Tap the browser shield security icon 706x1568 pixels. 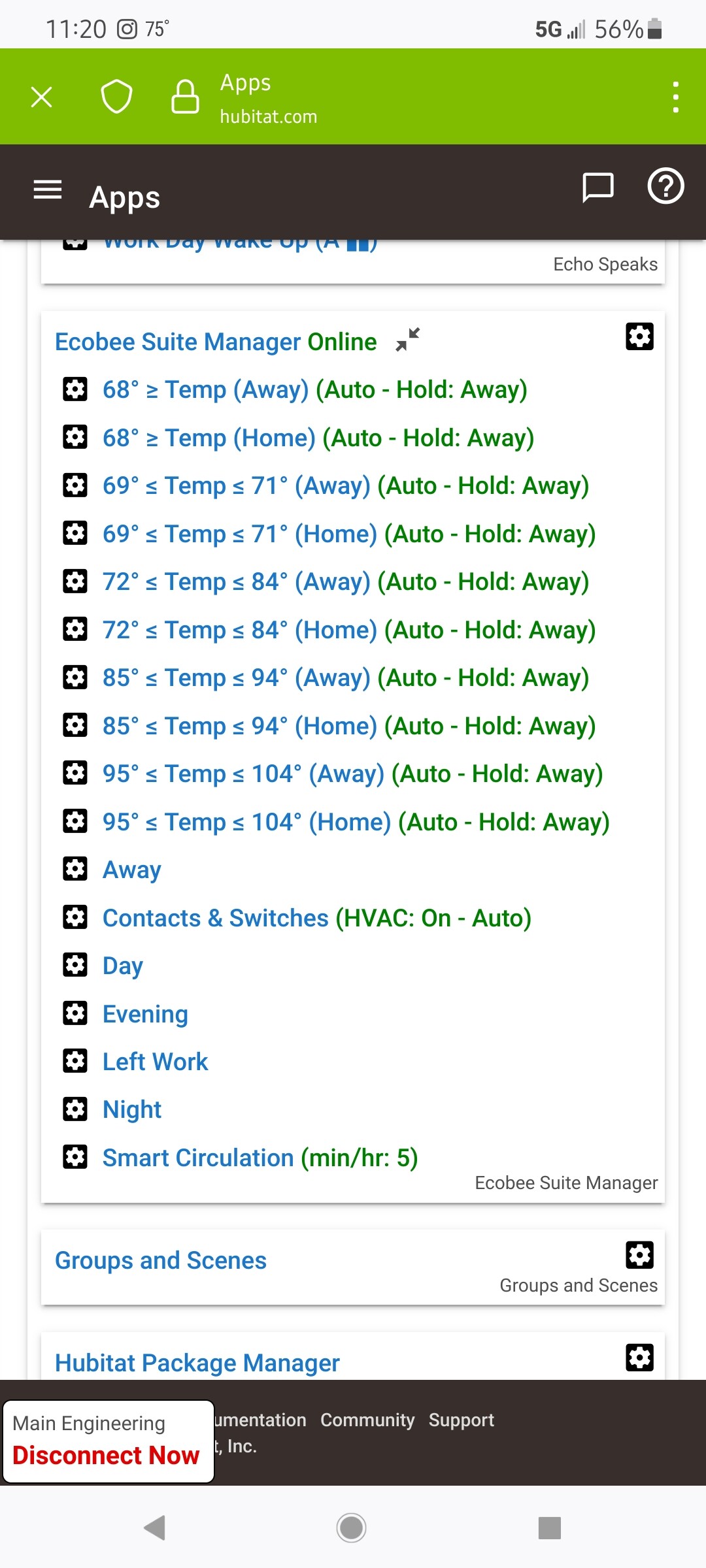point(116,97)
